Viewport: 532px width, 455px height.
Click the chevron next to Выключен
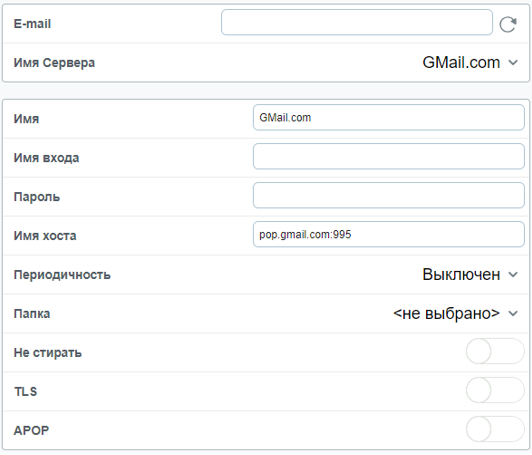pyautogui.click(x=513, y=275)
